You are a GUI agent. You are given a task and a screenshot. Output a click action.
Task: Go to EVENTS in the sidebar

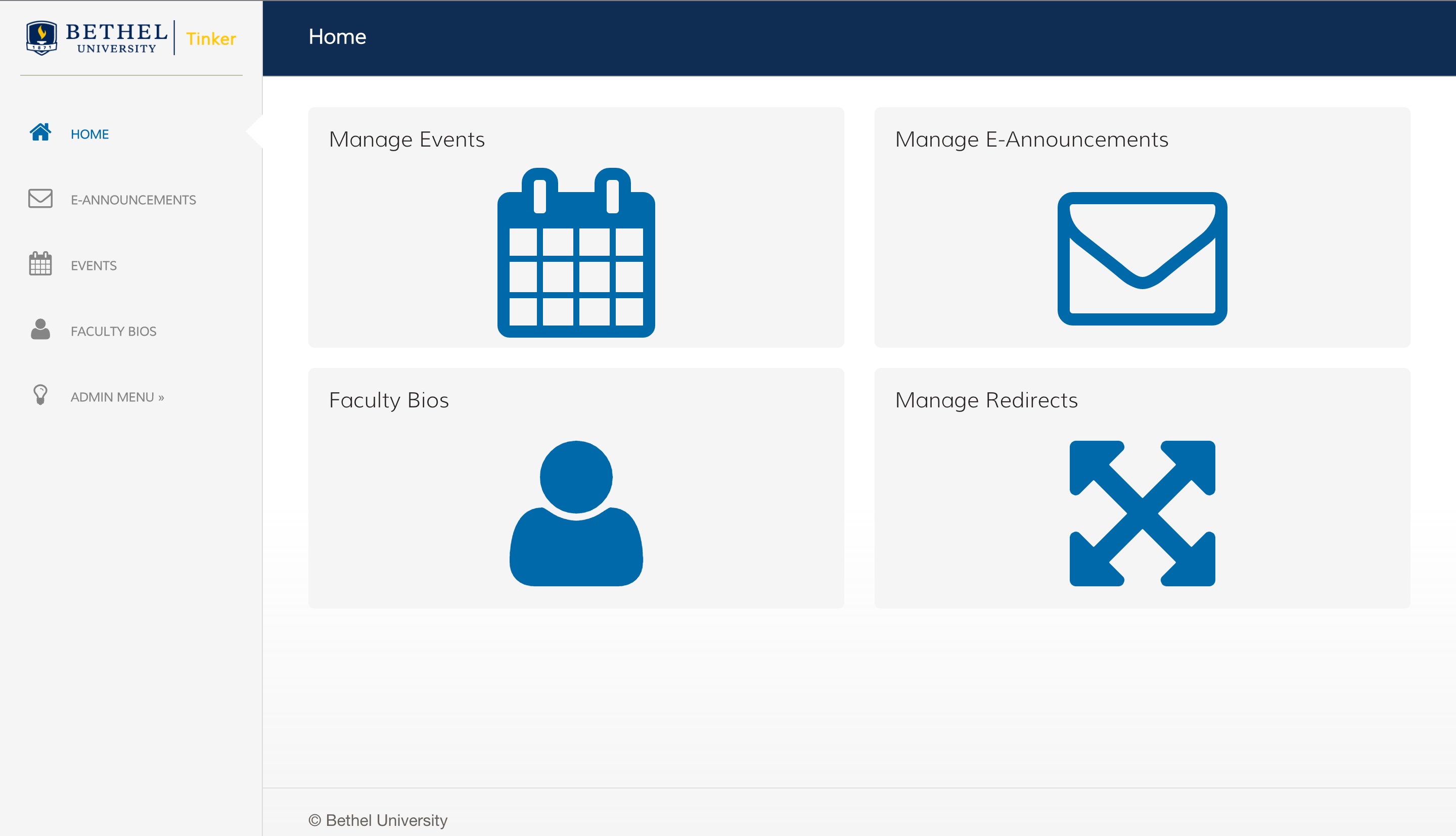pos(94,266)
